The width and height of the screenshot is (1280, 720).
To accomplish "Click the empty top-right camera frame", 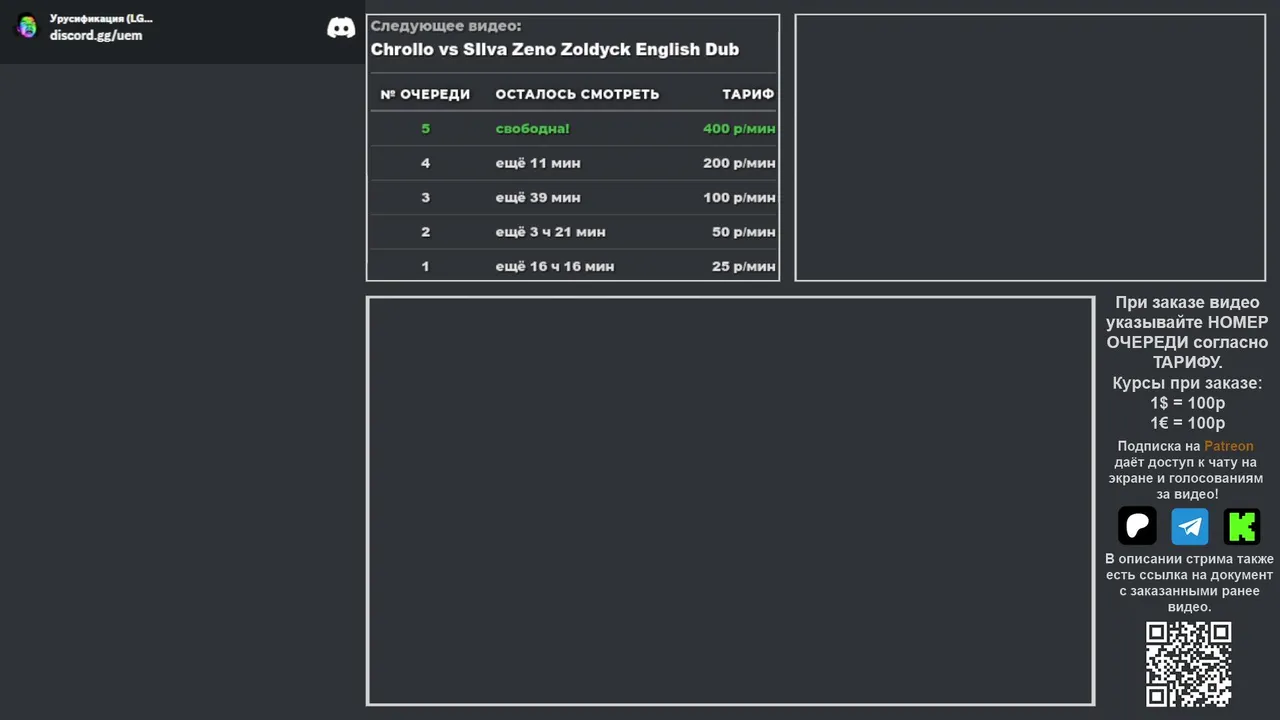I will click(1030, 148).
